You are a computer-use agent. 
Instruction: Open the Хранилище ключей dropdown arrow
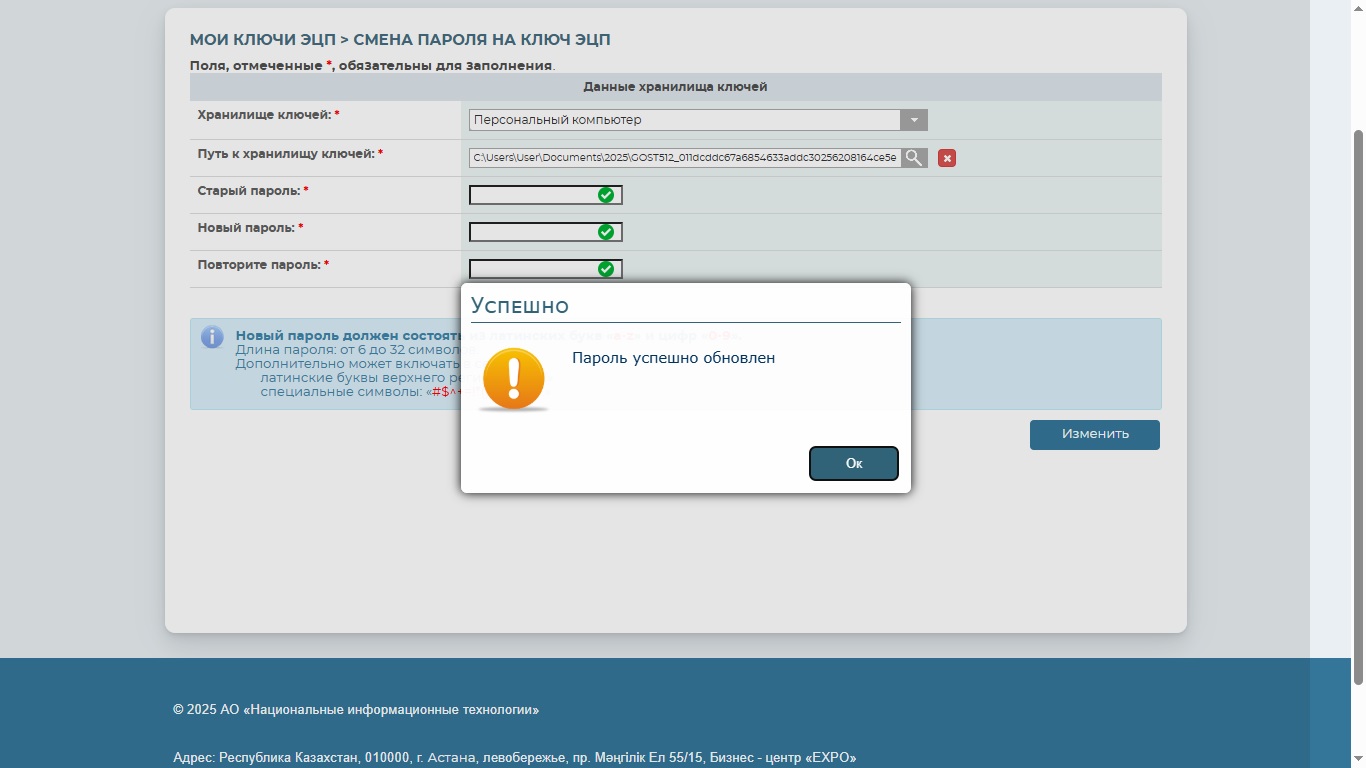click(x=913, y=120)
